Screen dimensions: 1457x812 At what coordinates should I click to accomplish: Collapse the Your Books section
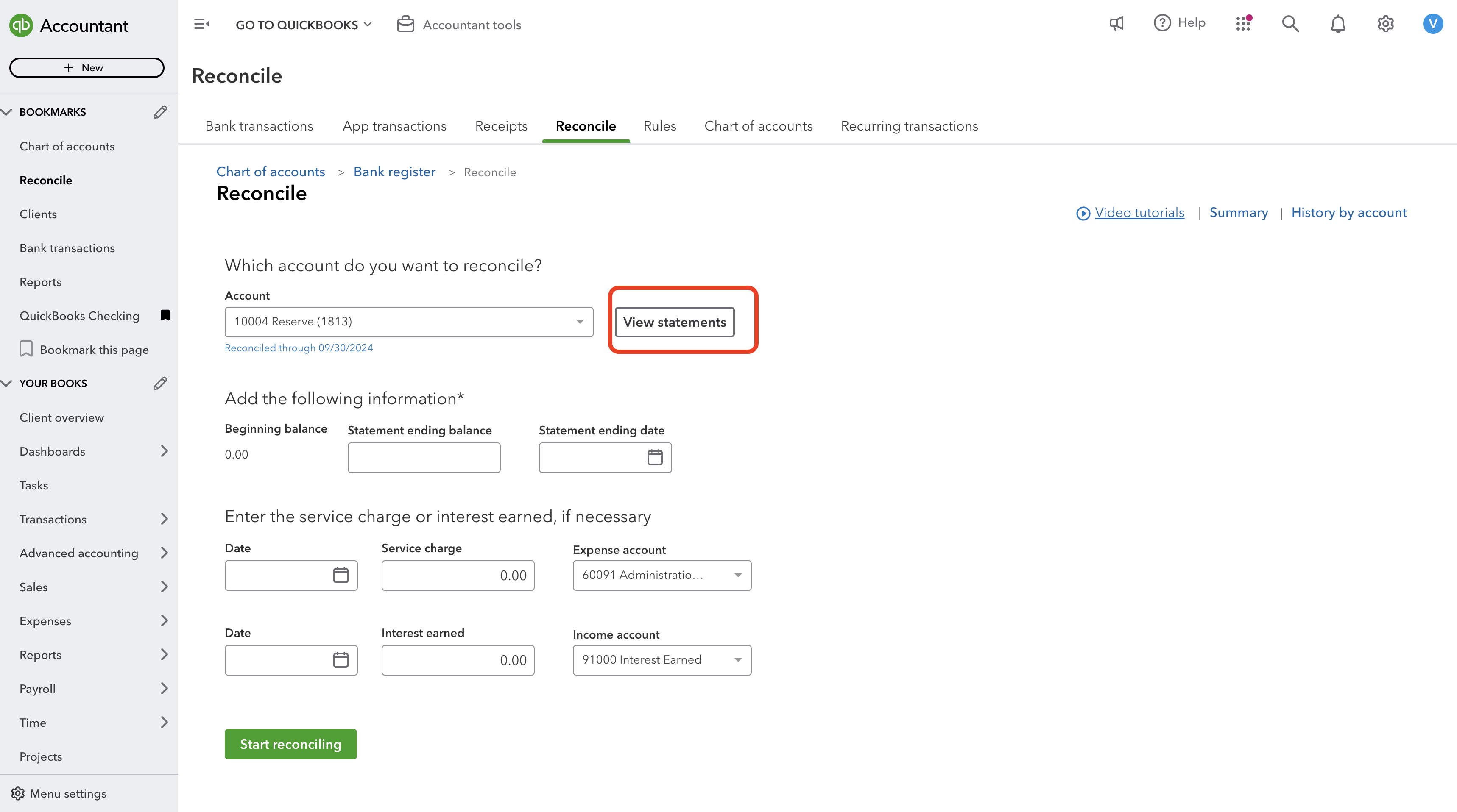[x=7, y=384]
